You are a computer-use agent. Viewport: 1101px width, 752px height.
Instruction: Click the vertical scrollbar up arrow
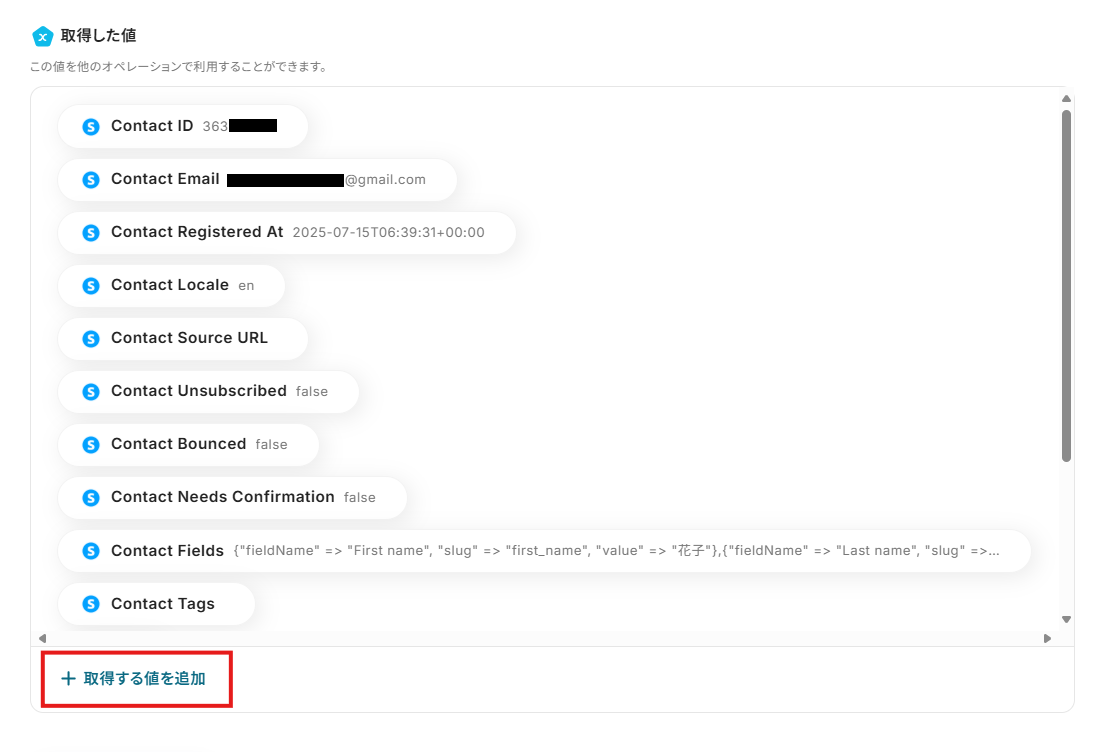click(x=1067, y=99)
